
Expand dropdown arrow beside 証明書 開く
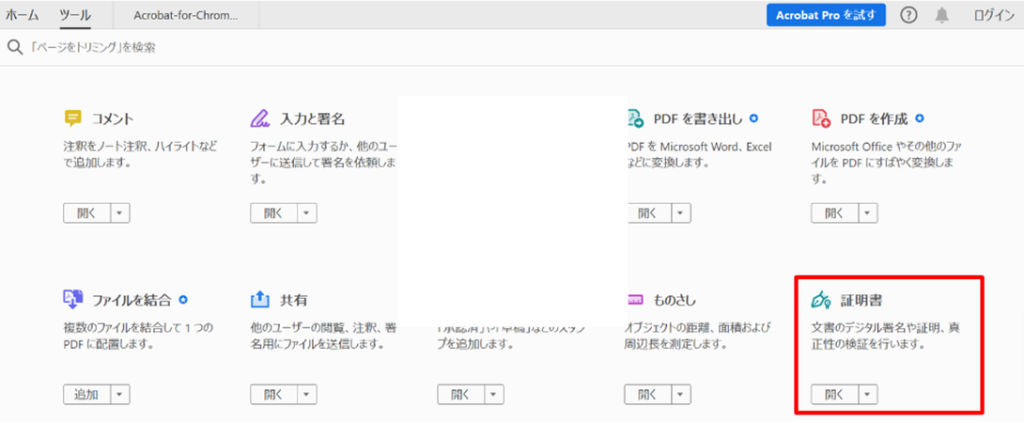pos(869,394)
